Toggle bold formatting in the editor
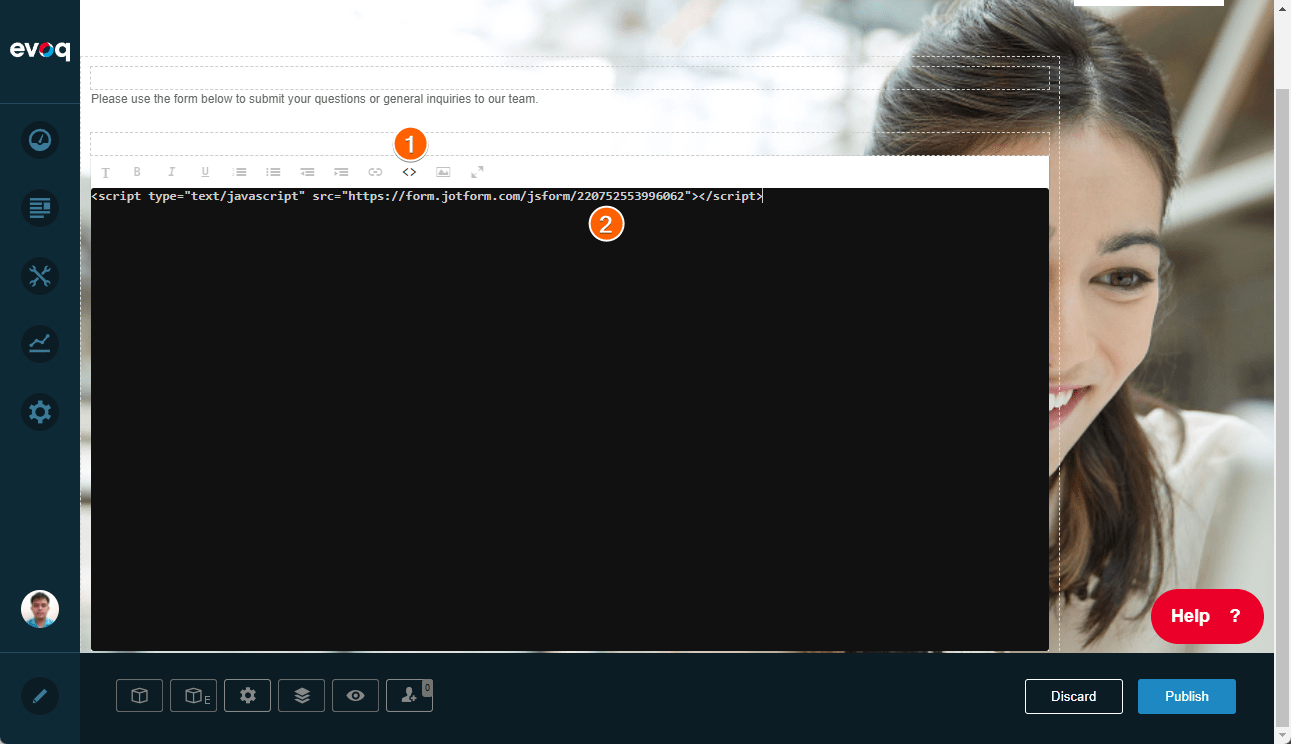Viewport: 1291px width, 744px height. click(x=138, y=171)
